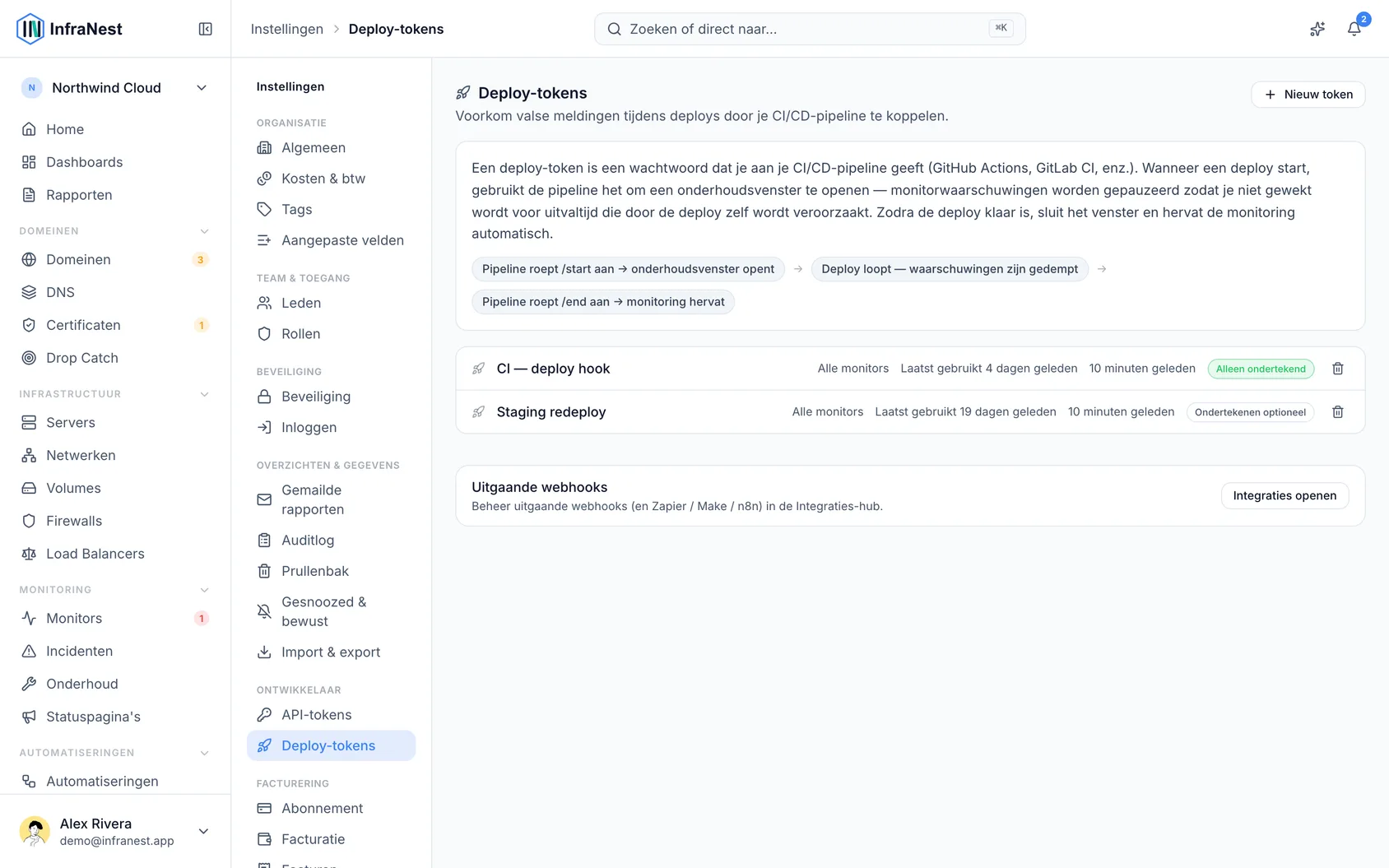Delete the CI — deploy hook token
Image resolution: width=1389 pixels, height=868 pixels.
[x=1338, y=369]
